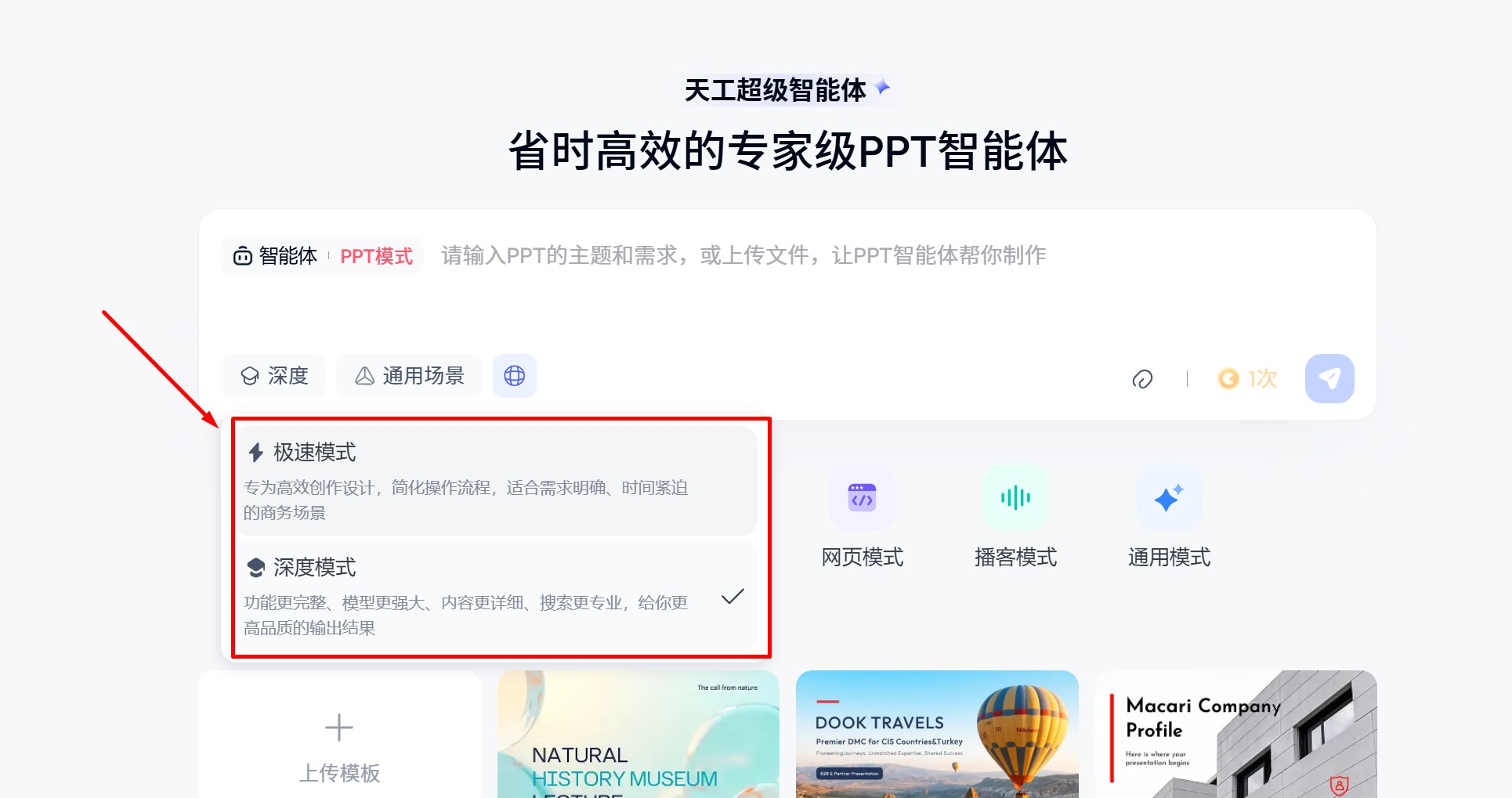Click the 播客模式 sound wave icon
The image size is (1512, 798).
pyautogui.click(x=1015, y=497)
